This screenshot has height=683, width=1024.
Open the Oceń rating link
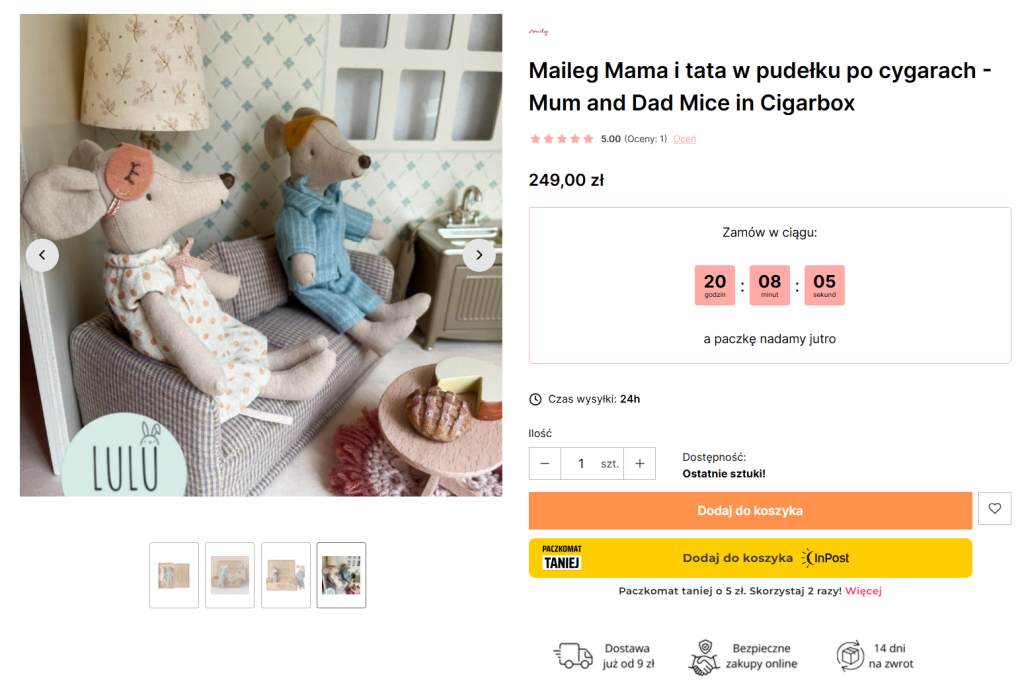684,139
